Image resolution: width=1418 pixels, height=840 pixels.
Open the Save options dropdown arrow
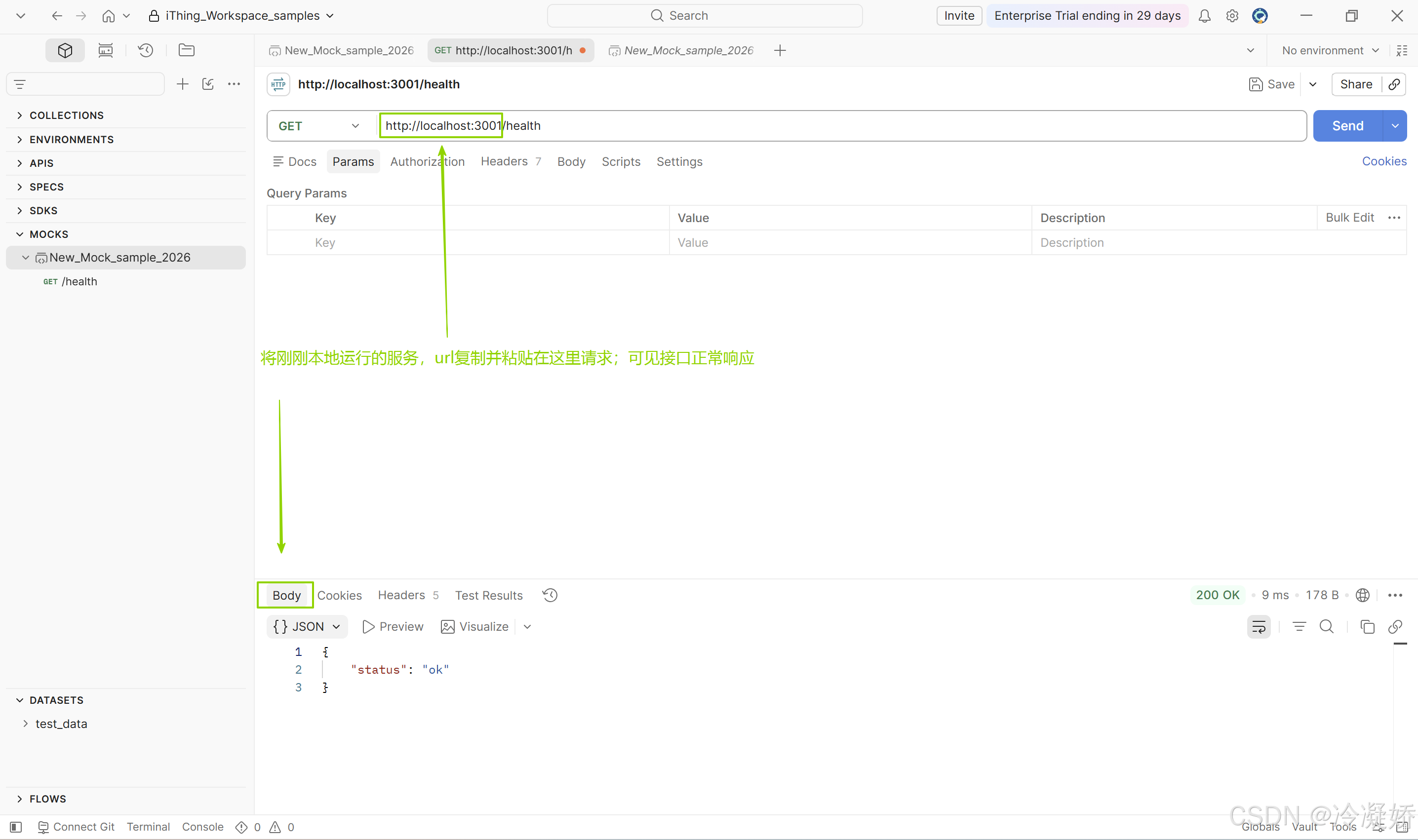coord(1313,84)
